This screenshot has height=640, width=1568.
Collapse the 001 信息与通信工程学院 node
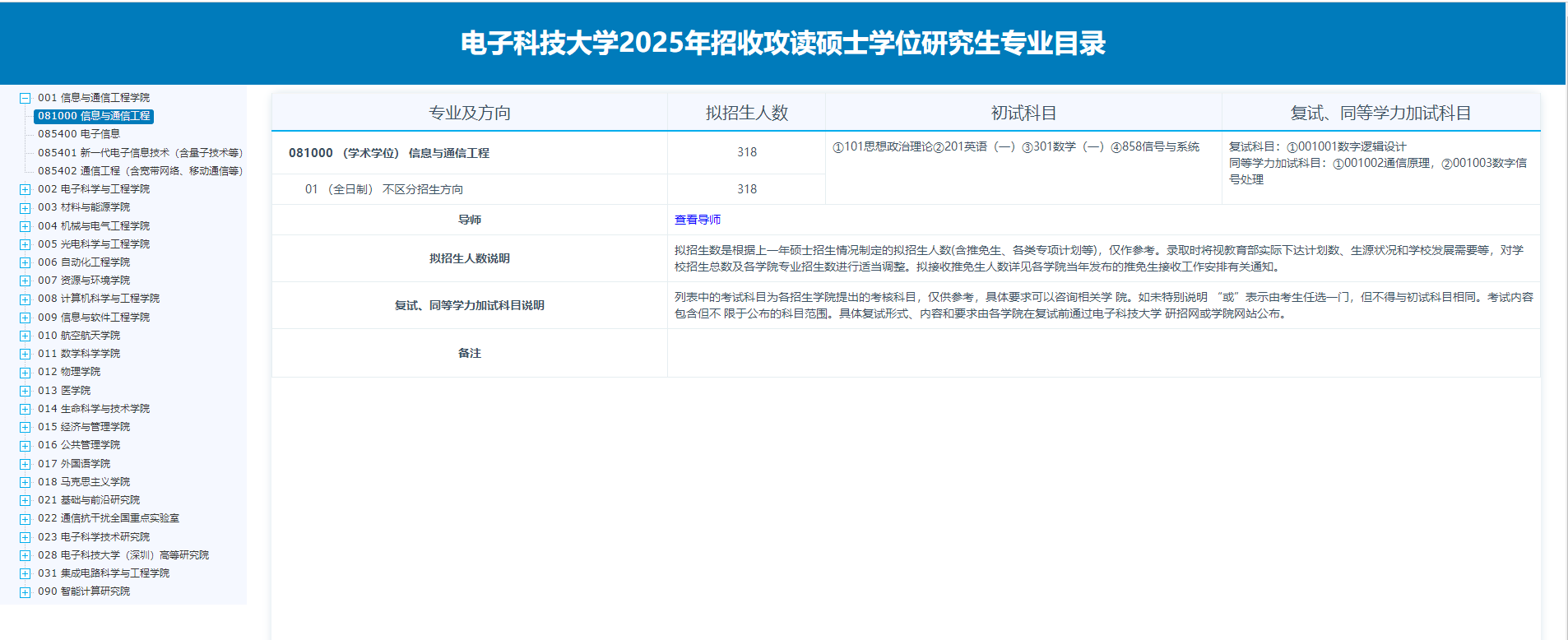(26, 98)
